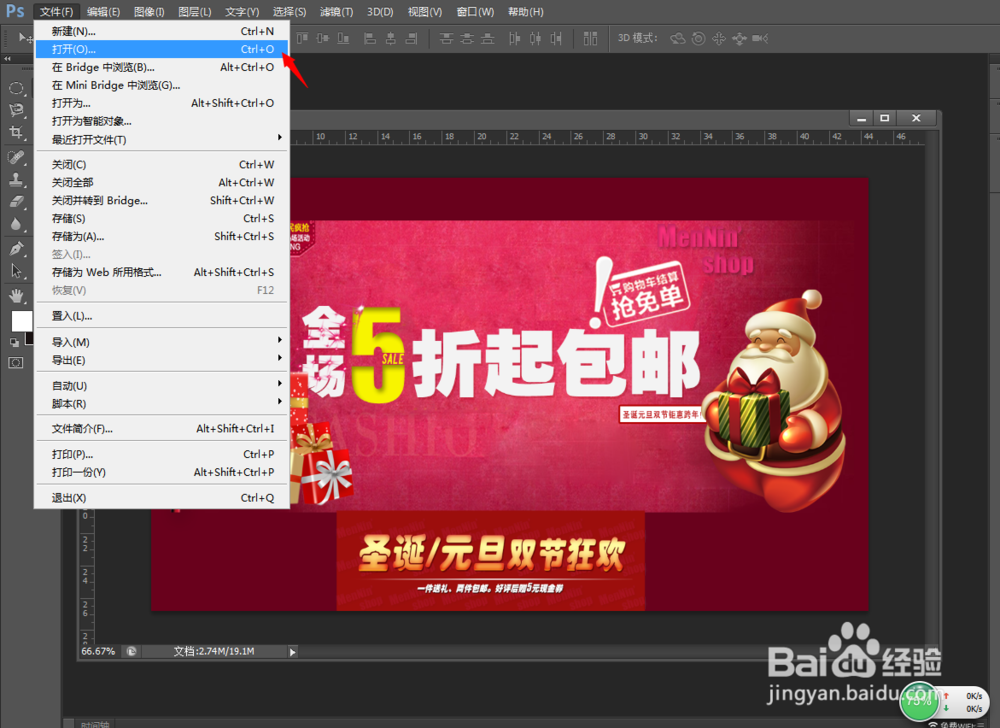The width and height of the screenshot is (1000, 728).
Task: Choose 存储为 Web 所用格式... entry
Action: coord(162,272)
